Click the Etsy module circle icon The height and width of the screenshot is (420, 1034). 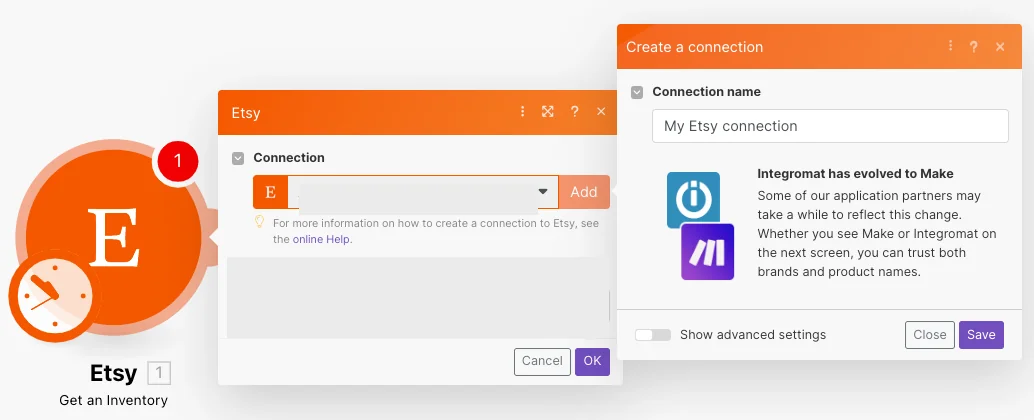[x=113, y=237]
